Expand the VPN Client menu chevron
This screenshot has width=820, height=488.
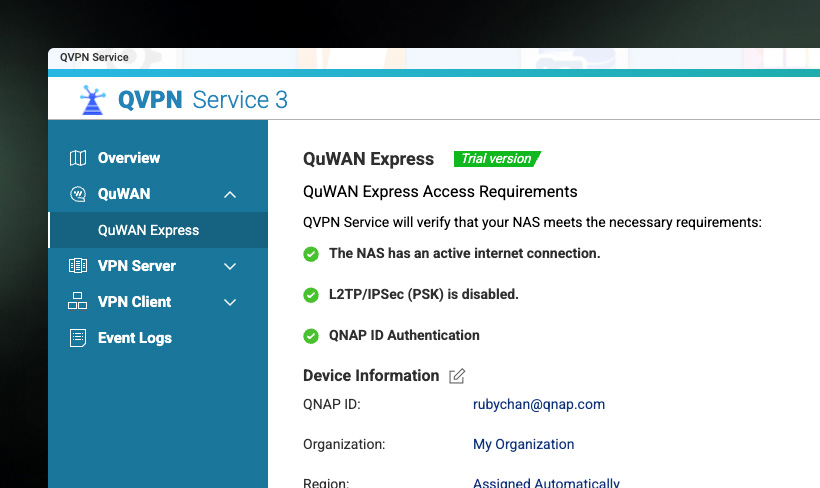tap(230, 302)
